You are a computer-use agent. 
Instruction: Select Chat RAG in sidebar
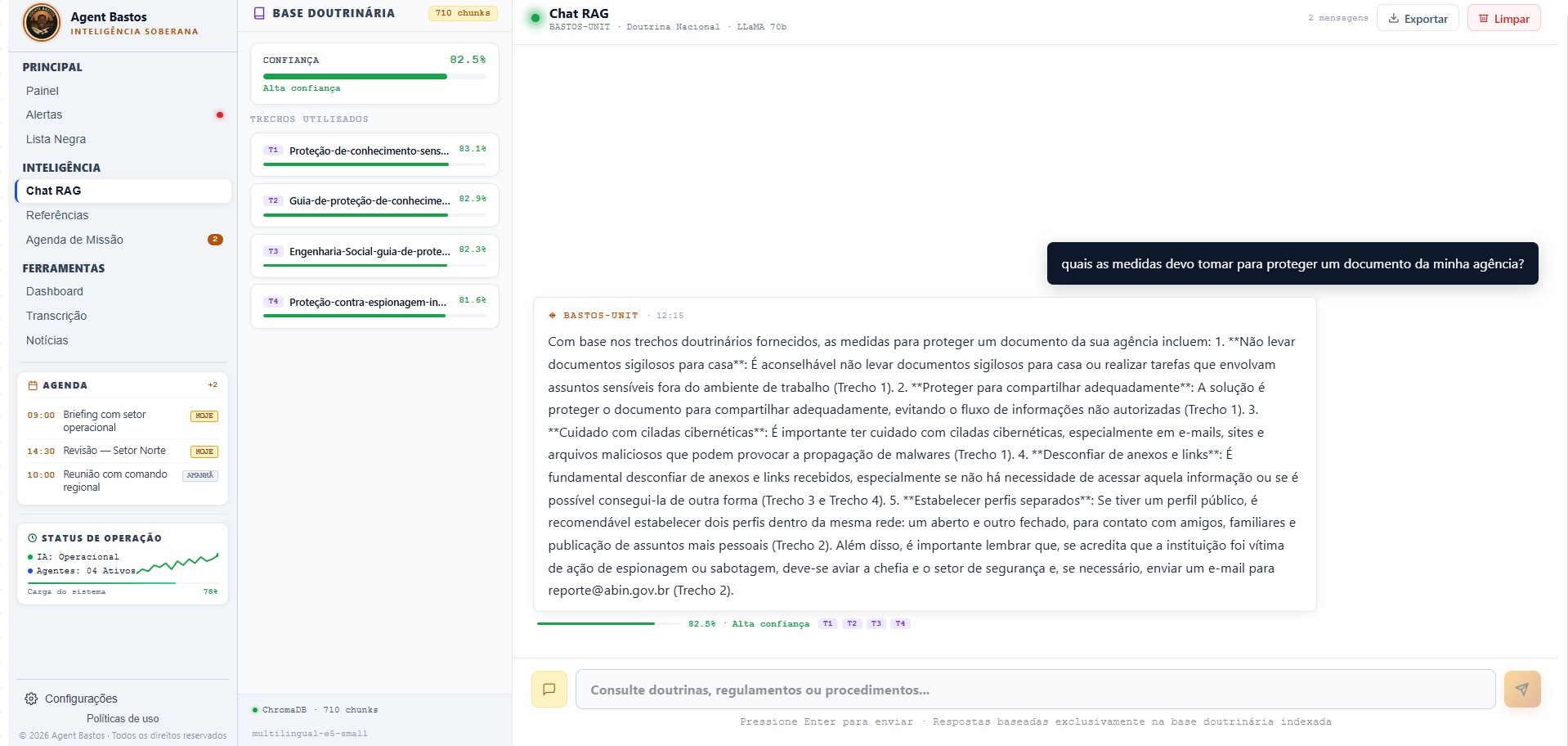coord(123,191)
